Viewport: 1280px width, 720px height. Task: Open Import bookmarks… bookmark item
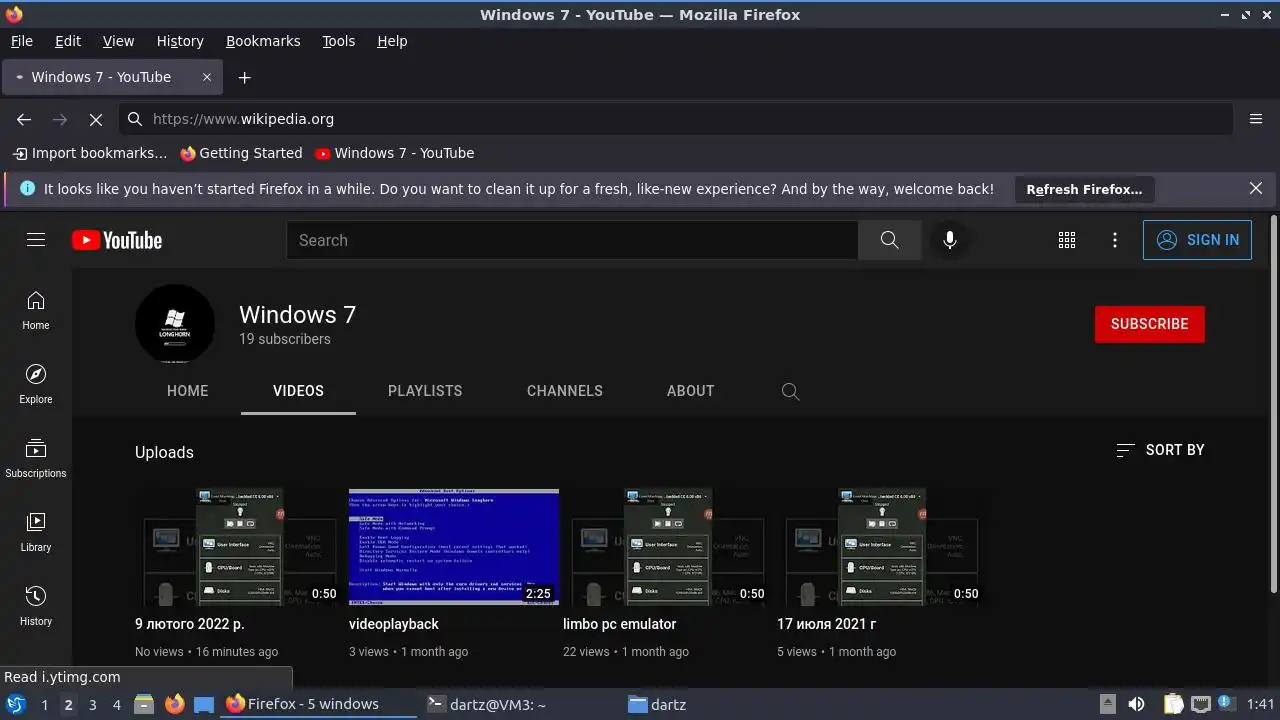[90, 153]
